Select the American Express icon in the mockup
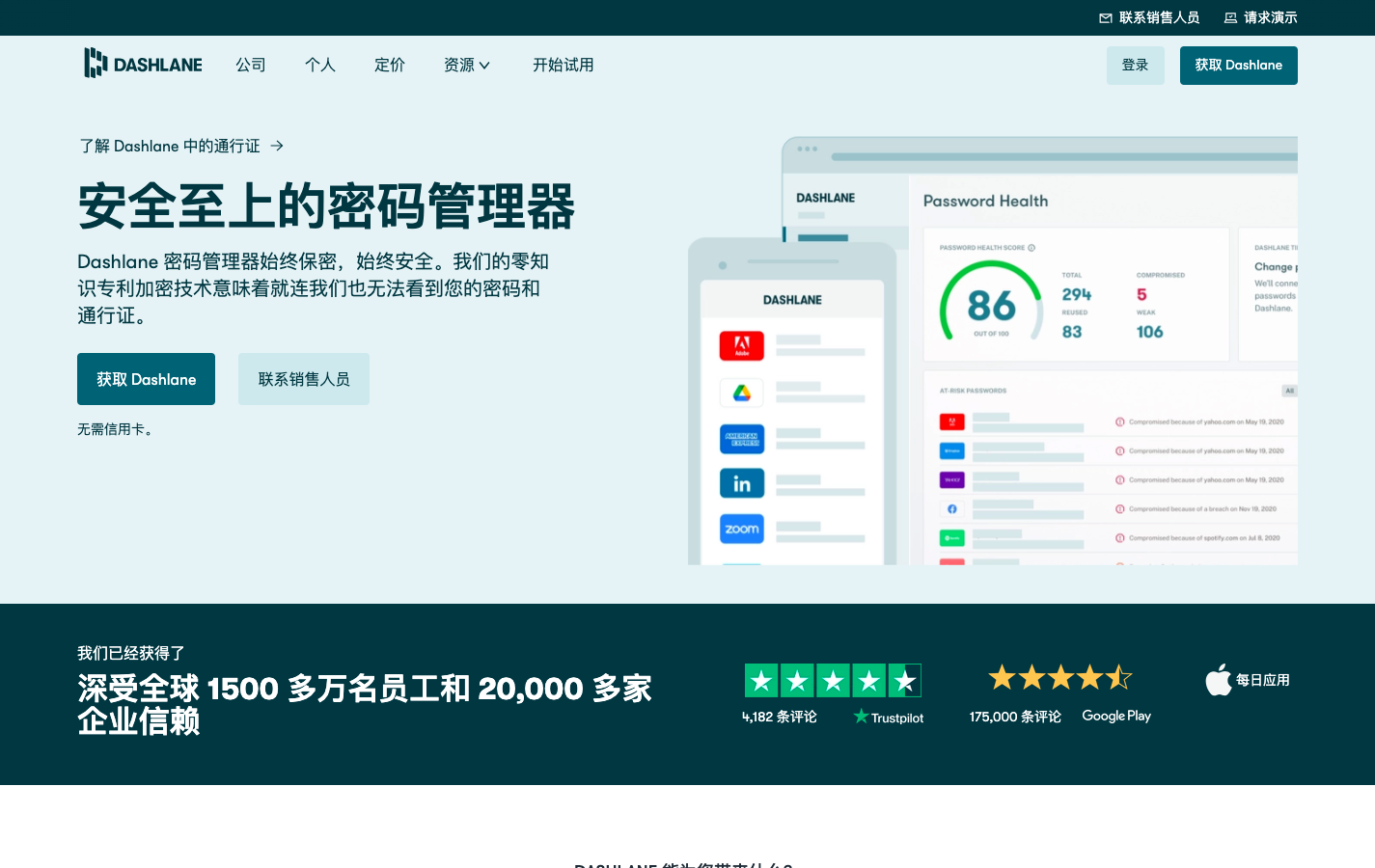Screen dimensions: 1375x868 pos(742,438)
